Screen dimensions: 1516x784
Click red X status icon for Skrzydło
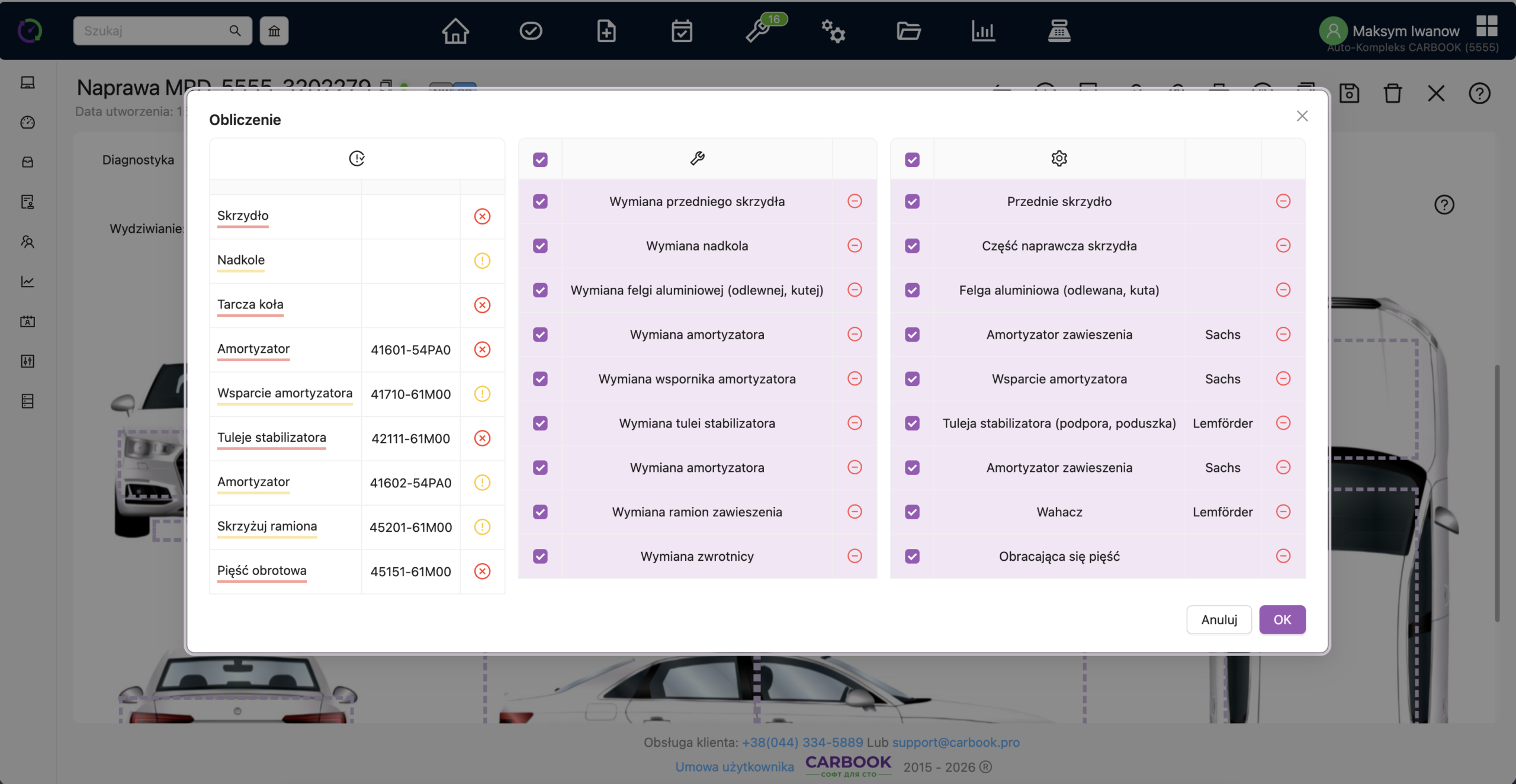click(482, 216)
